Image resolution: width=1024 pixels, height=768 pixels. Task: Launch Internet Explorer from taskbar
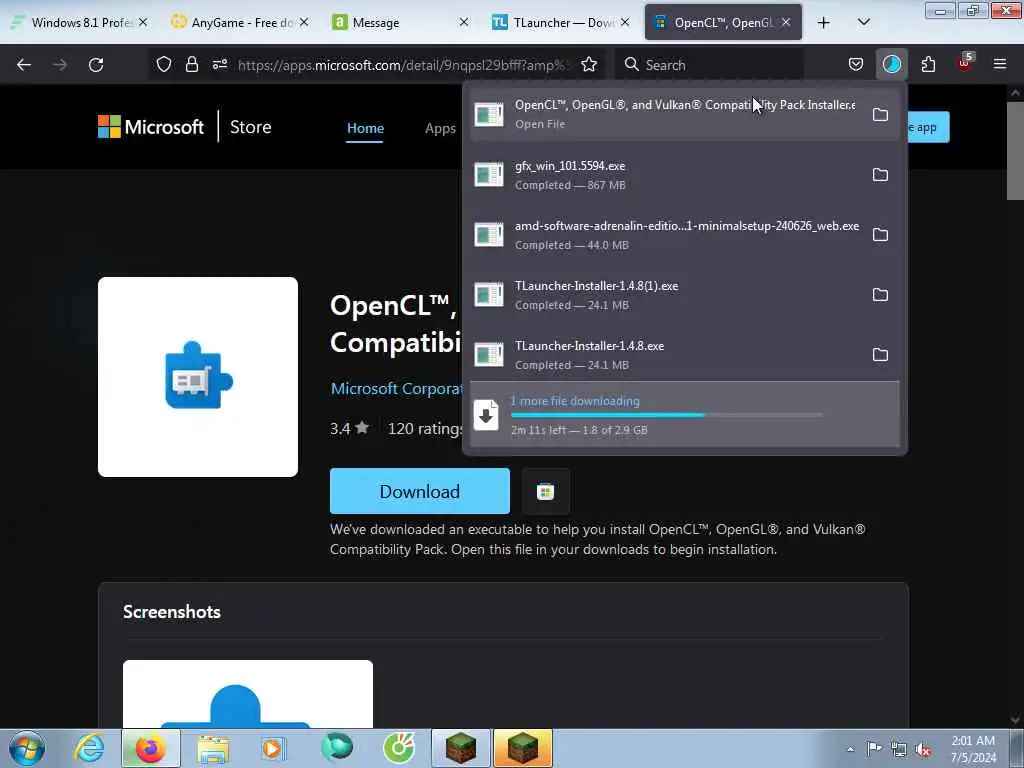coord(89,748)
